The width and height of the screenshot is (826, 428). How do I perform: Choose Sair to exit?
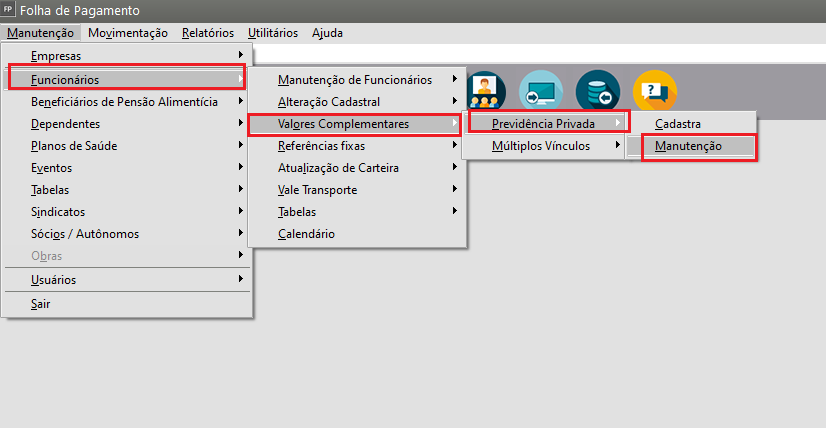(x=127, y=304)
